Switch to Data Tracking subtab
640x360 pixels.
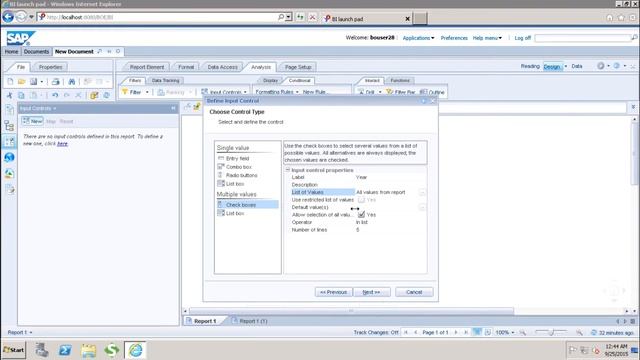point(165,81)
